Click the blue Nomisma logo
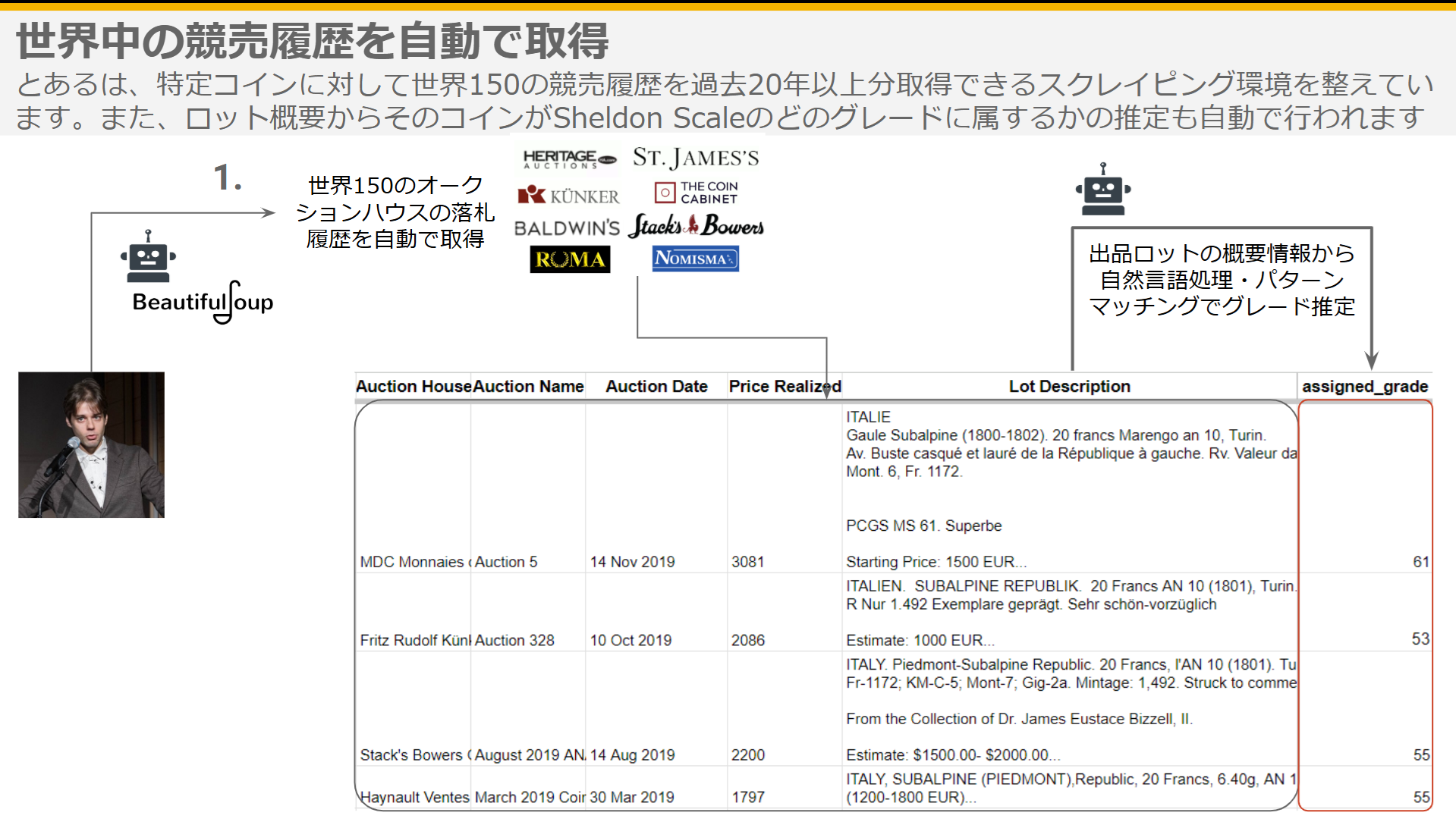The height and width of the screenshot is (822, 1456). pyautogui.click(x=695, y=259)
